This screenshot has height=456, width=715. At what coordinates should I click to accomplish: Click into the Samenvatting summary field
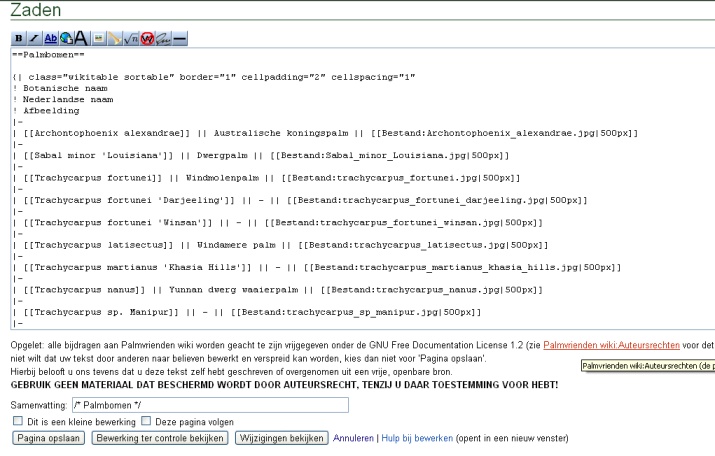[209, 404]
